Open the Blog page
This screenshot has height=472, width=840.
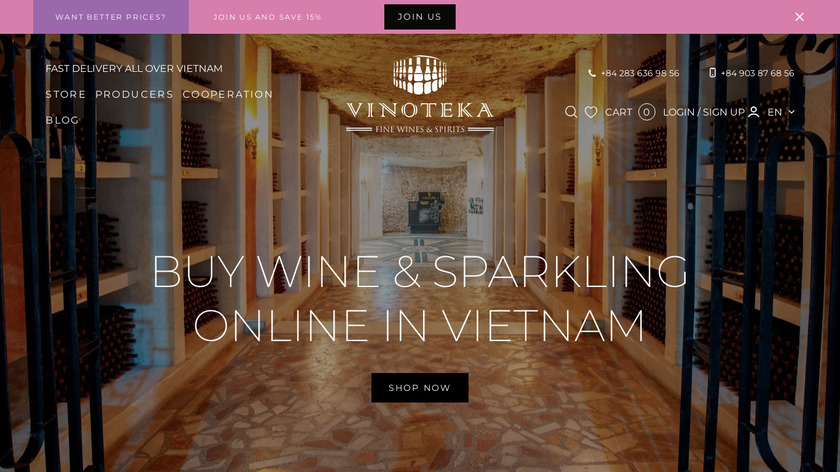(62, 120)
